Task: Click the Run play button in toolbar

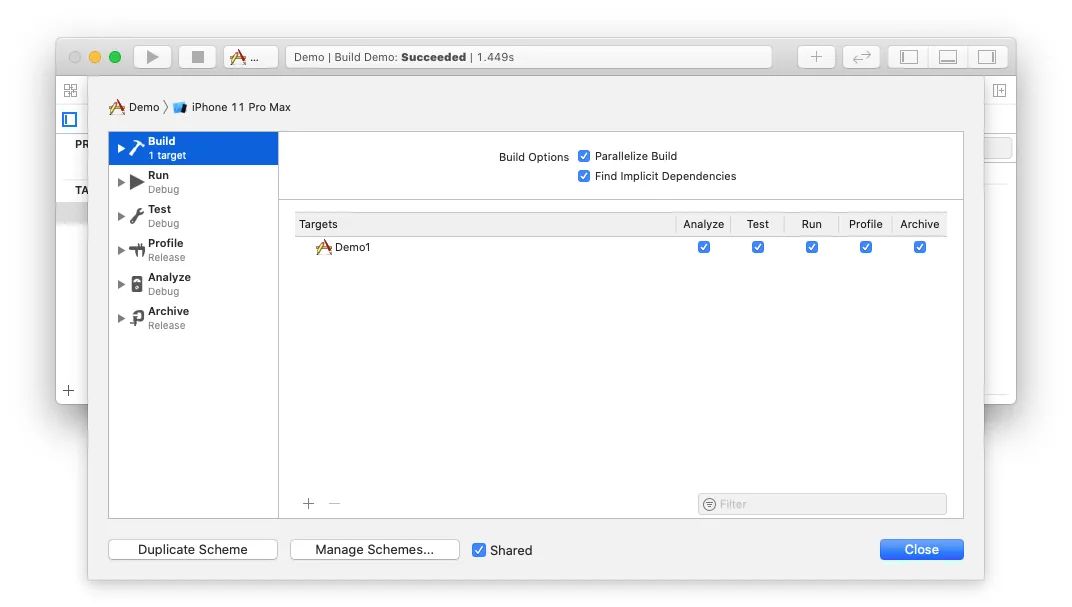Action: pos(152,57)
